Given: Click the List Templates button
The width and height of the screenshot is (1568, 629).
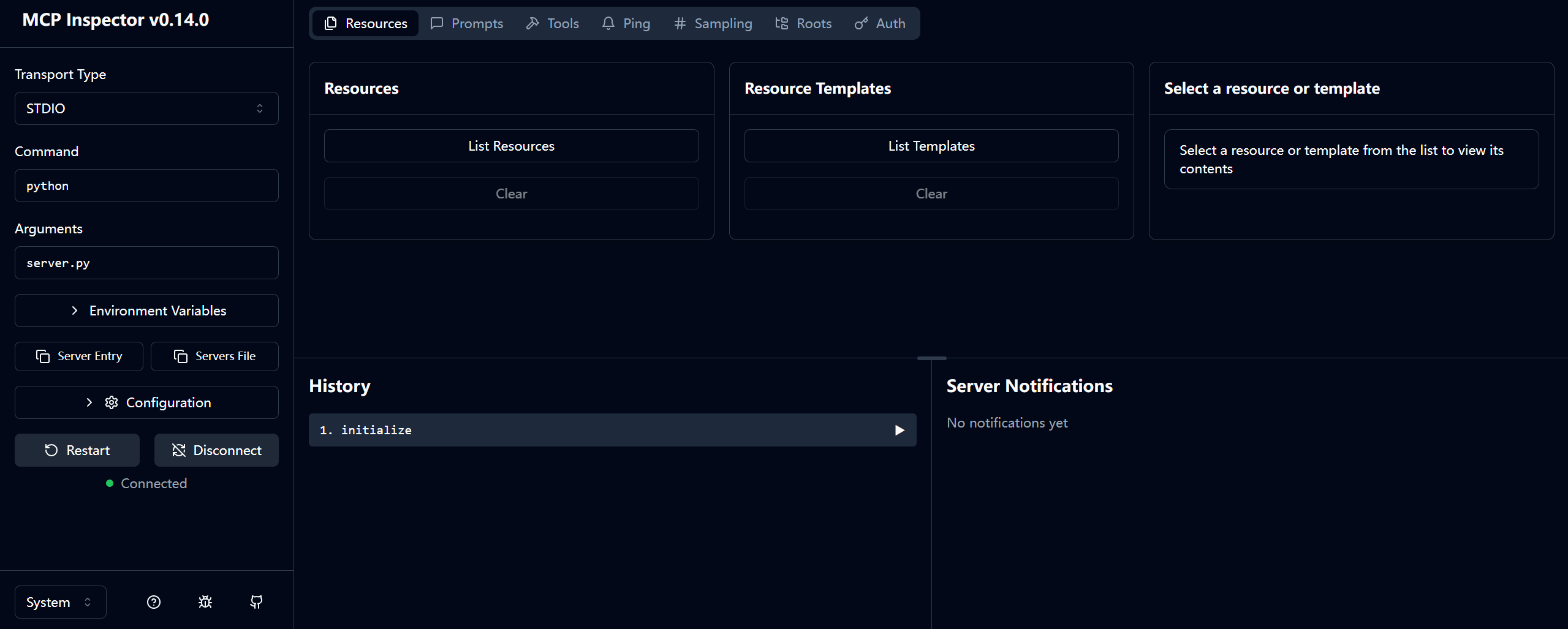Looking at the screenshot, I should (x=931, y=146).
